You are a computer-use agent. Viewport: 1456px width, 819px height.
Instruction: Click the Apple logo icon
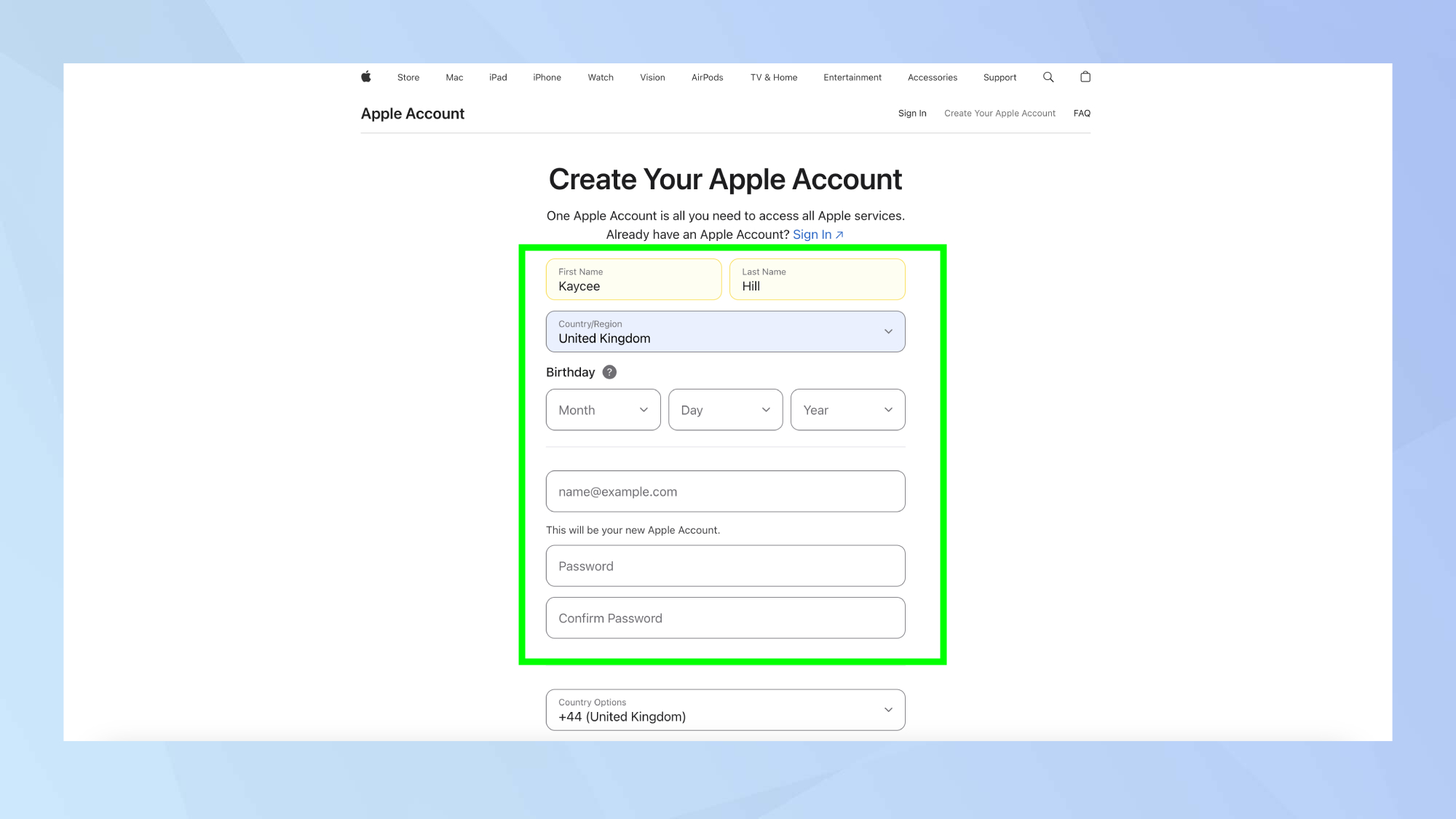[366, 77]
